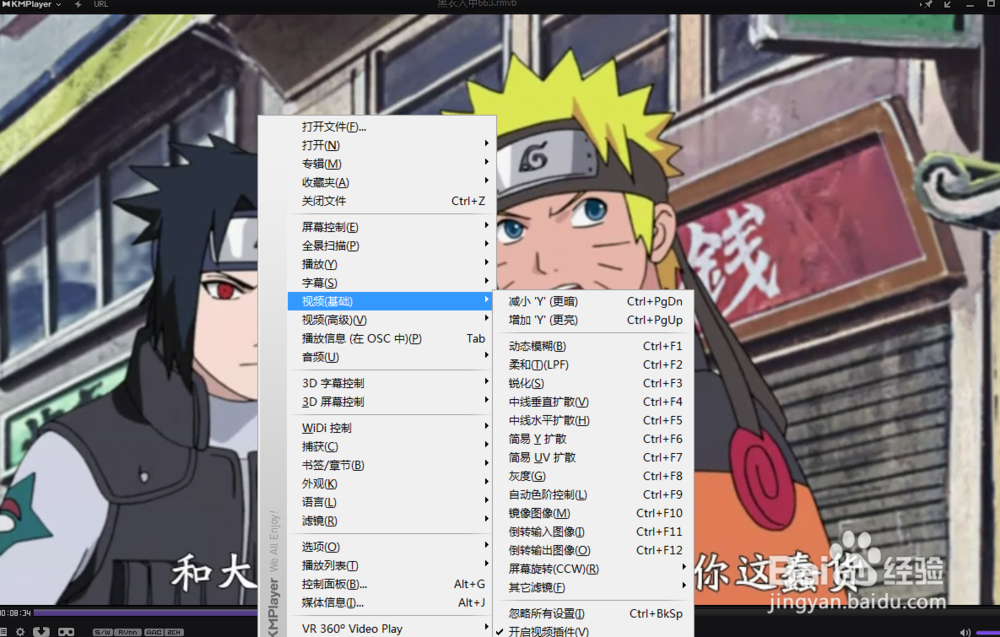Click the lightning bolt icon in title bar
Viewport: 1000px width, 637px height.
pyautogui.click(x=78, y=4)
